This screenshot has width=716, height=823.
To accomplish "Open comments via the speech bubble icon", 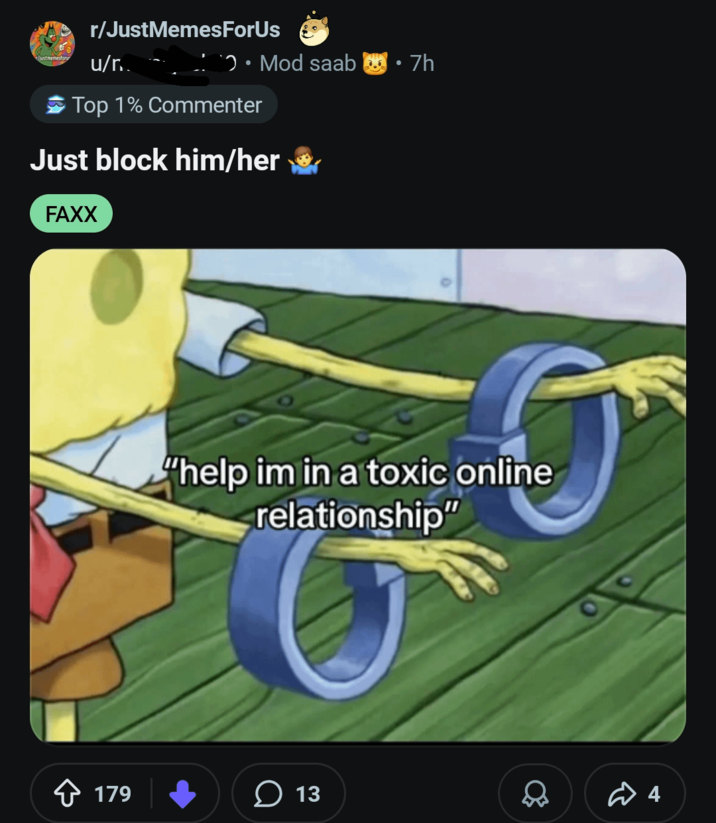I will pos(268,794).
